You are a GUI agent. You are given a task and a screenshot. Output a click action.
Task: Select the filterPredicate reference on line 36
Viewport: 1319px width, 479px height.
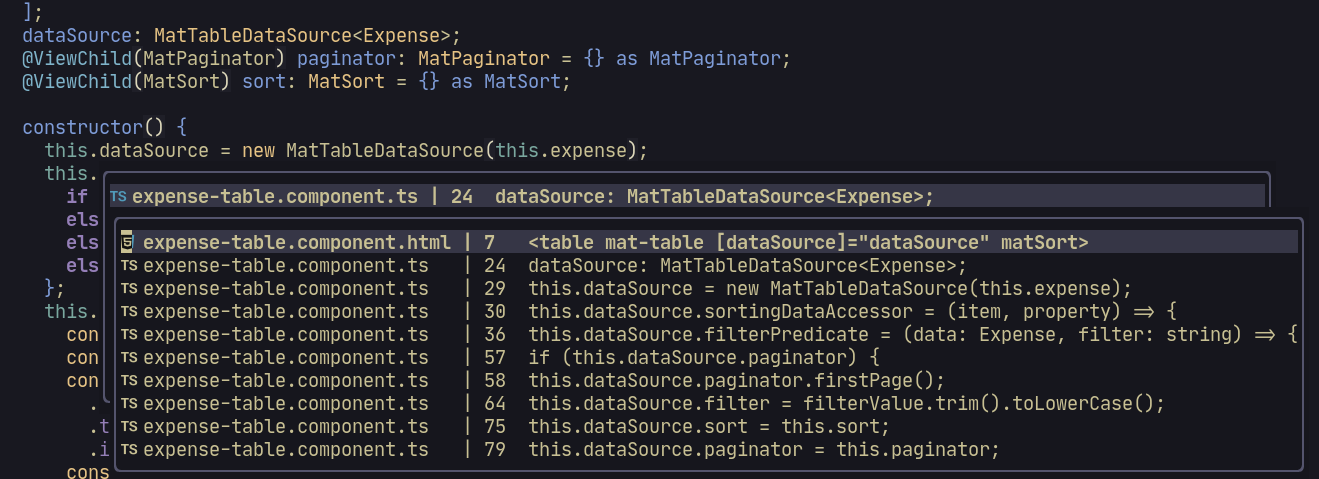click(709, 335)
